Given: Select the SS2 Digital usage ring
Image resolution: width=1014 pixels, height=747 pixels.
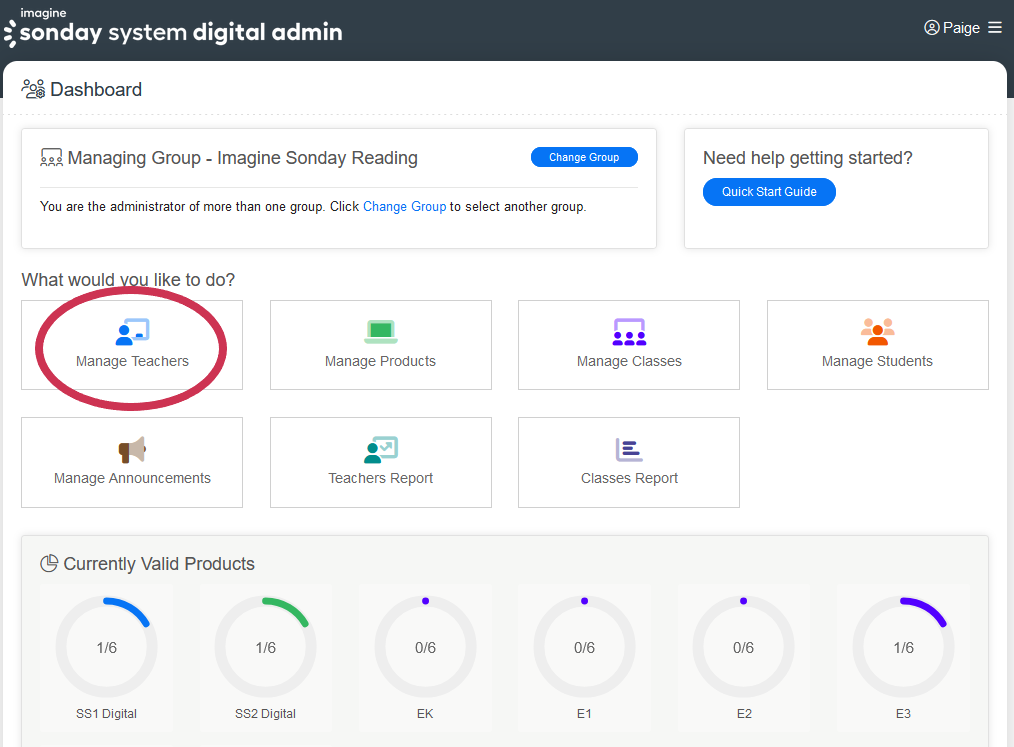Looking at the screenshot, I should coord(265,648).
